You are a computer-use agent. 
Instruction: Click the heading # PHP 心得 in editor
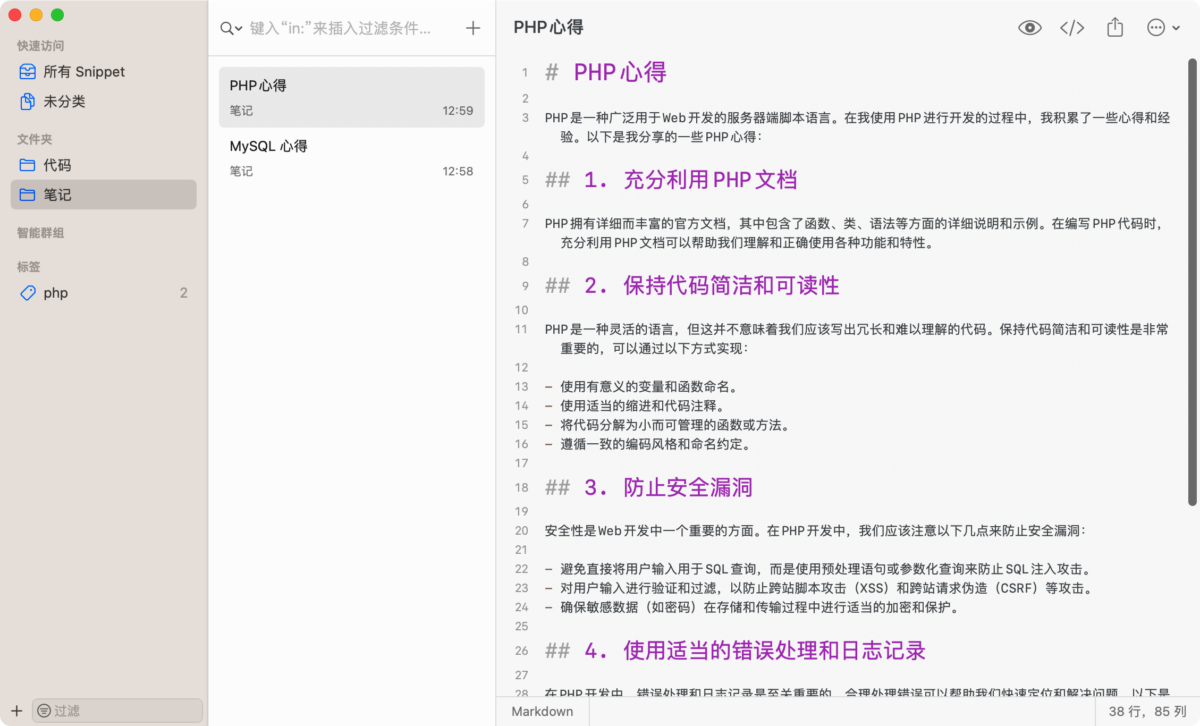click(x=606, y=72)
